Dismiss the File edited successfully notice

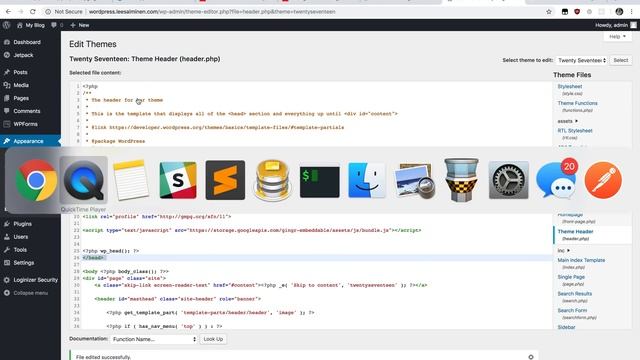(531, 357)
